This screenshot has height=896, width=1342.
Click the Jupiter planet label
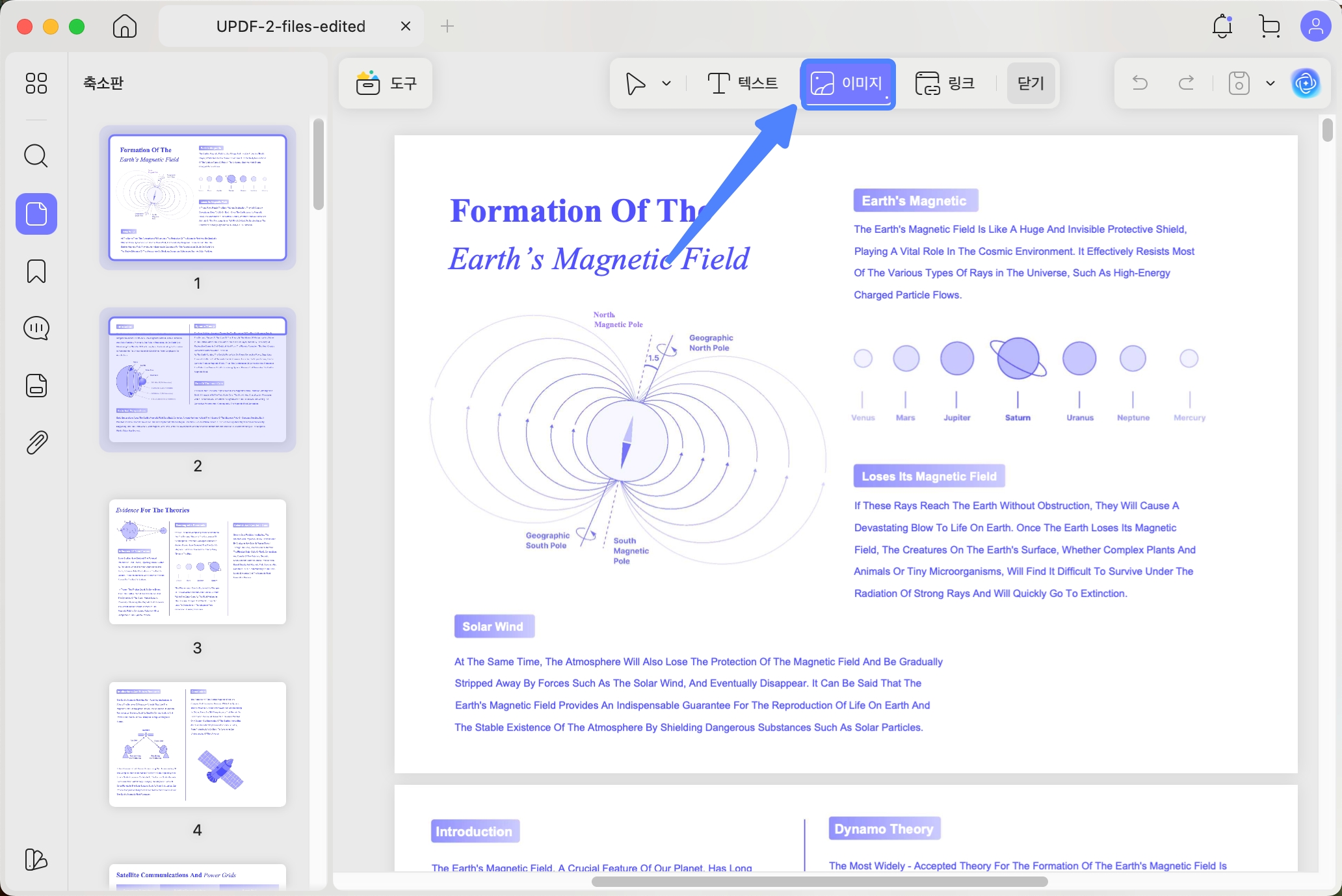[x=957, y=417]
